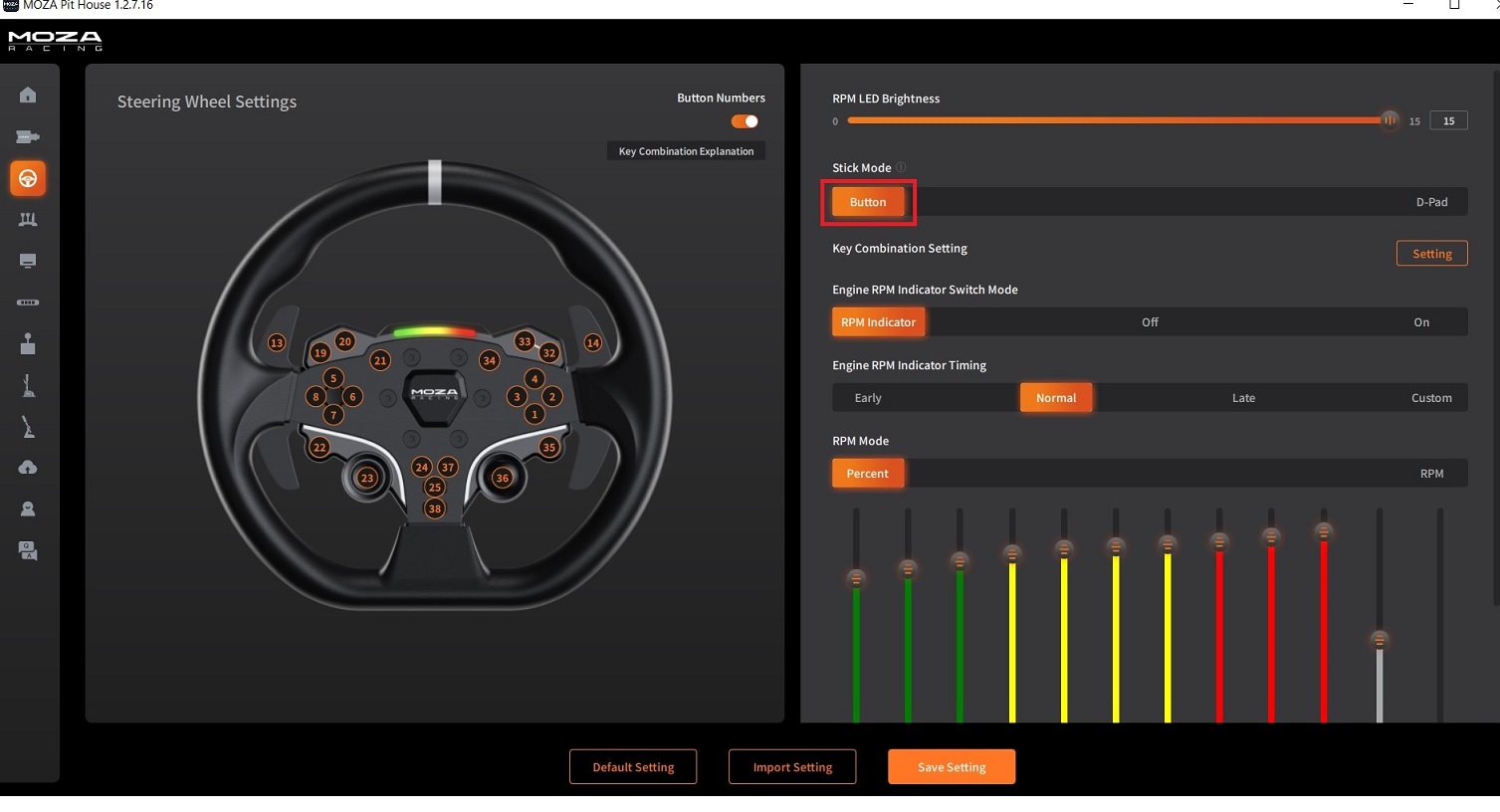Open the Q&A help sidebar icon
Viewport: 1500px width, 812px height.
pos(28,550)
